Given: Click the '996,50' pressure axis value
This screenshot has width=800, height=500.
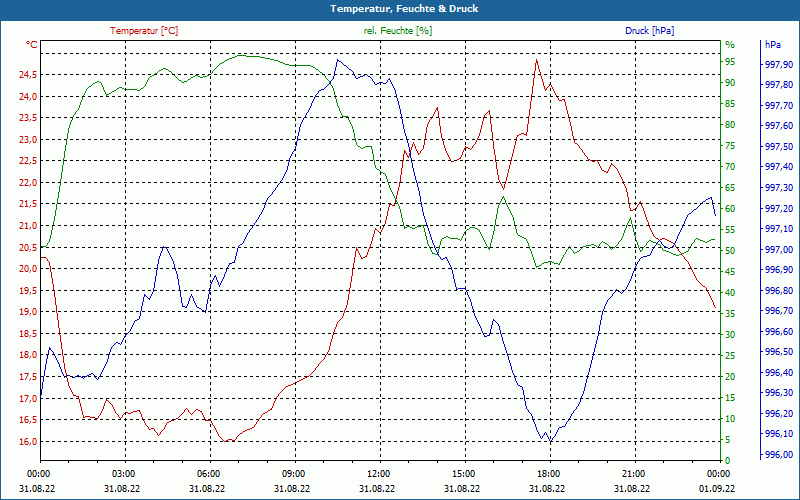Looking at the screenshot, I should [779, 352].
